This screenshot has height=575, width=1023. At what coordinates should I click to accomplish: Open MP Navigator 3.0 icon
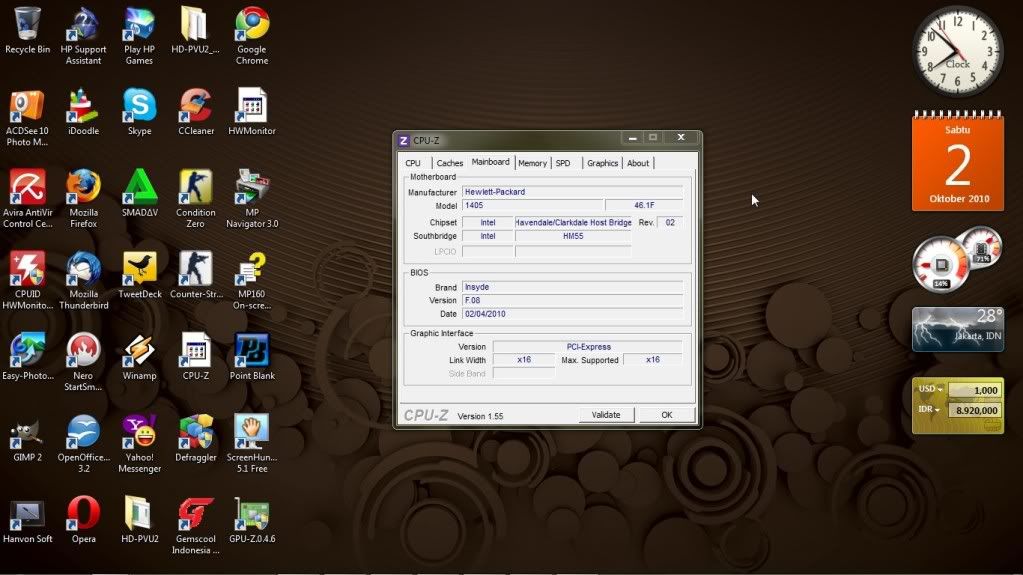252,199
